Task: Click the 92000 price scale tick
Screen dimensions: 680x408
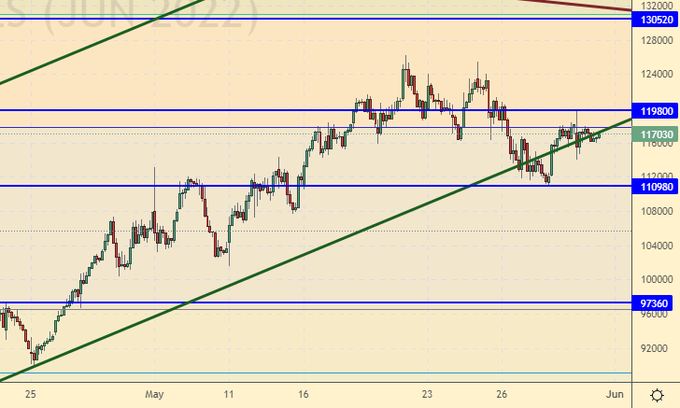Action: [655, 349]
